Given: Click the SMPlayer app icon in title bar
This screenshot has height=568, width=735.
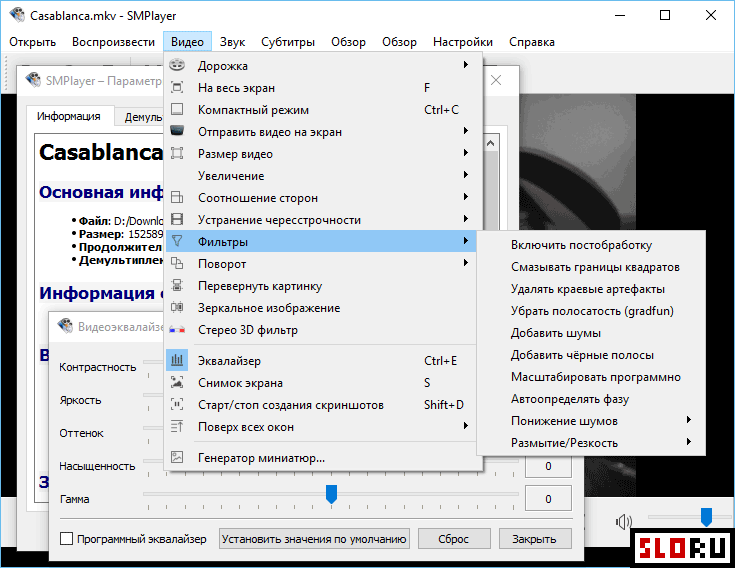Looking at the screenshot, I should click(x=17, y=15).
